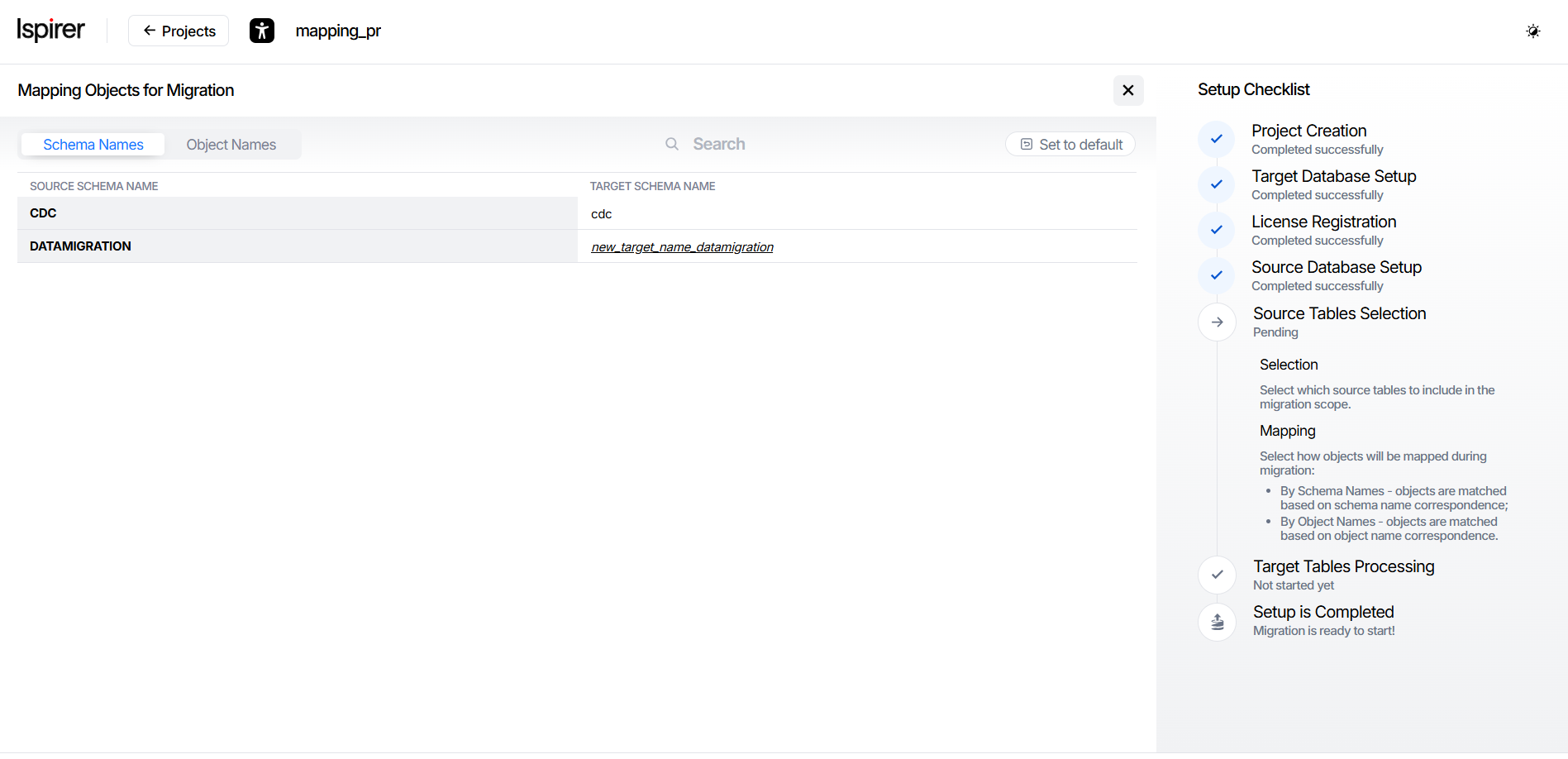Edit the new_target_name_datamigration target name
The image size is (1568, 759).
click(x=682, y=247)
